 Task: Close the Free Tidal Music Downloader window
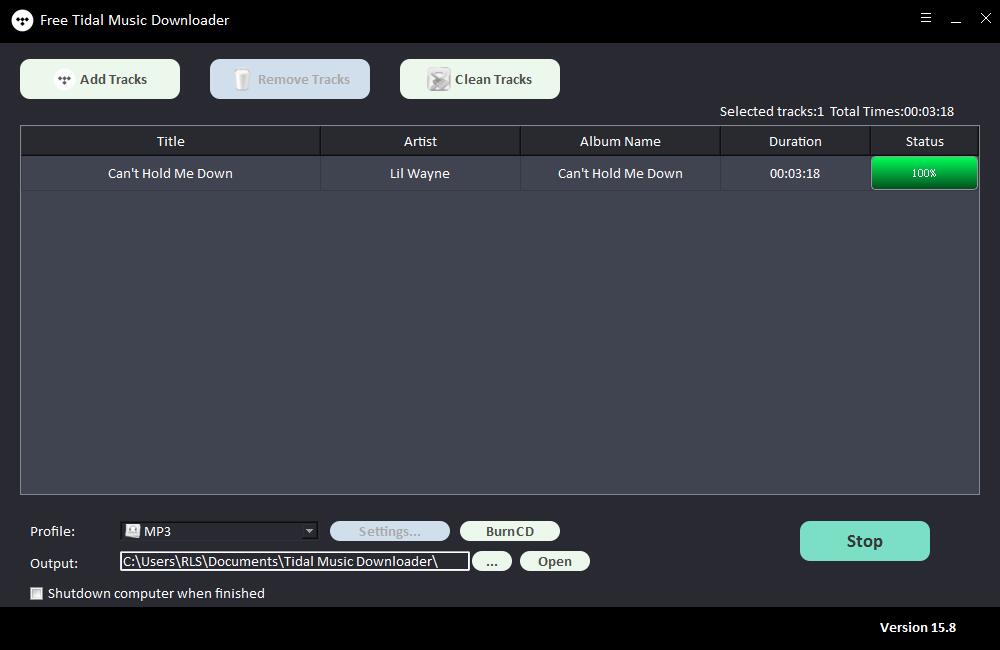[x=985, y=18]
